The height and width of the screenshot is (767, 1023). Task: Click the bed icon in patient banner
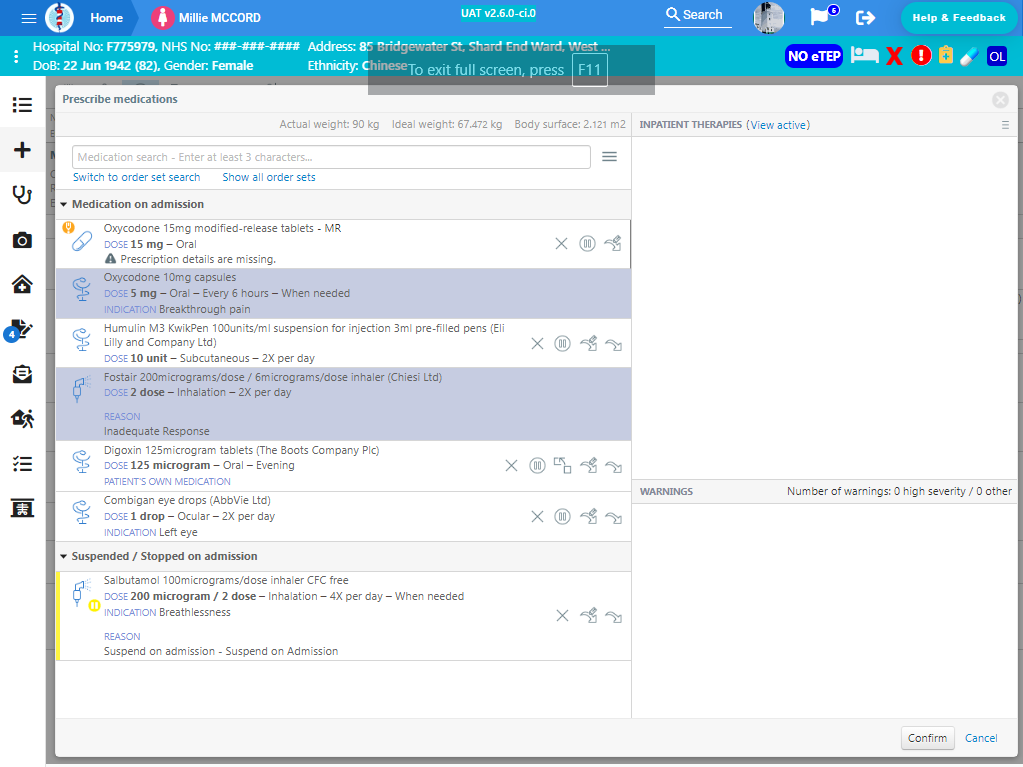click(x=864, y=55)
